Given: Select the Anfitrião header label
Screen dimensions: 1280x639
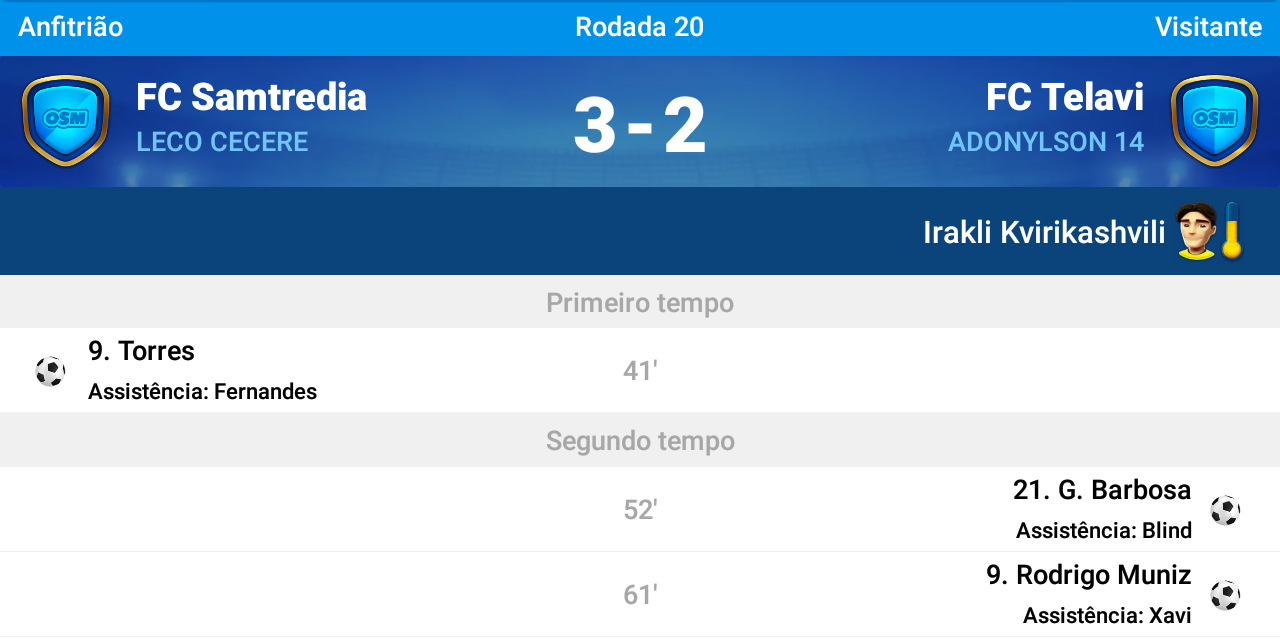Looking at the screenshot, I should (71, 27).
